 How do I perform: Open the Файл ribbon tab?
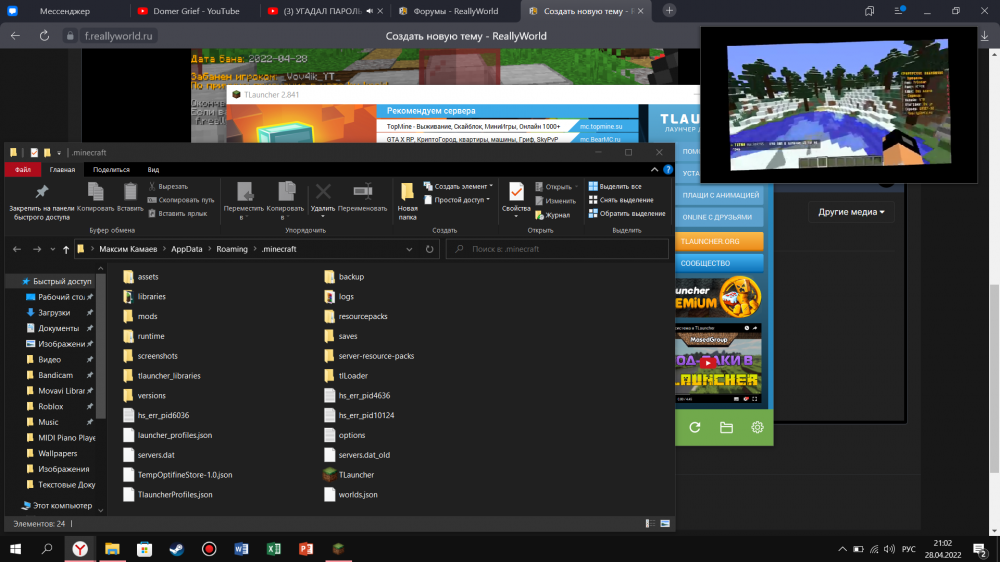[x=22, y=170]
